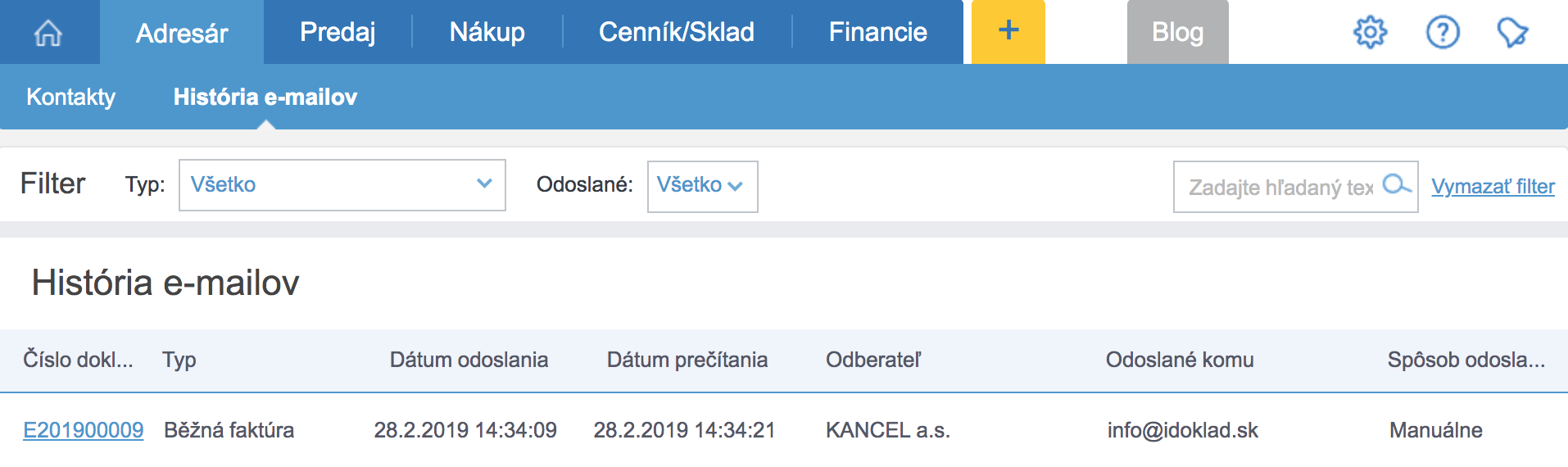Screen dimensions: 1568x467
Task: Expand the Typ filter dropdown
Action: [x=342, y=185]
